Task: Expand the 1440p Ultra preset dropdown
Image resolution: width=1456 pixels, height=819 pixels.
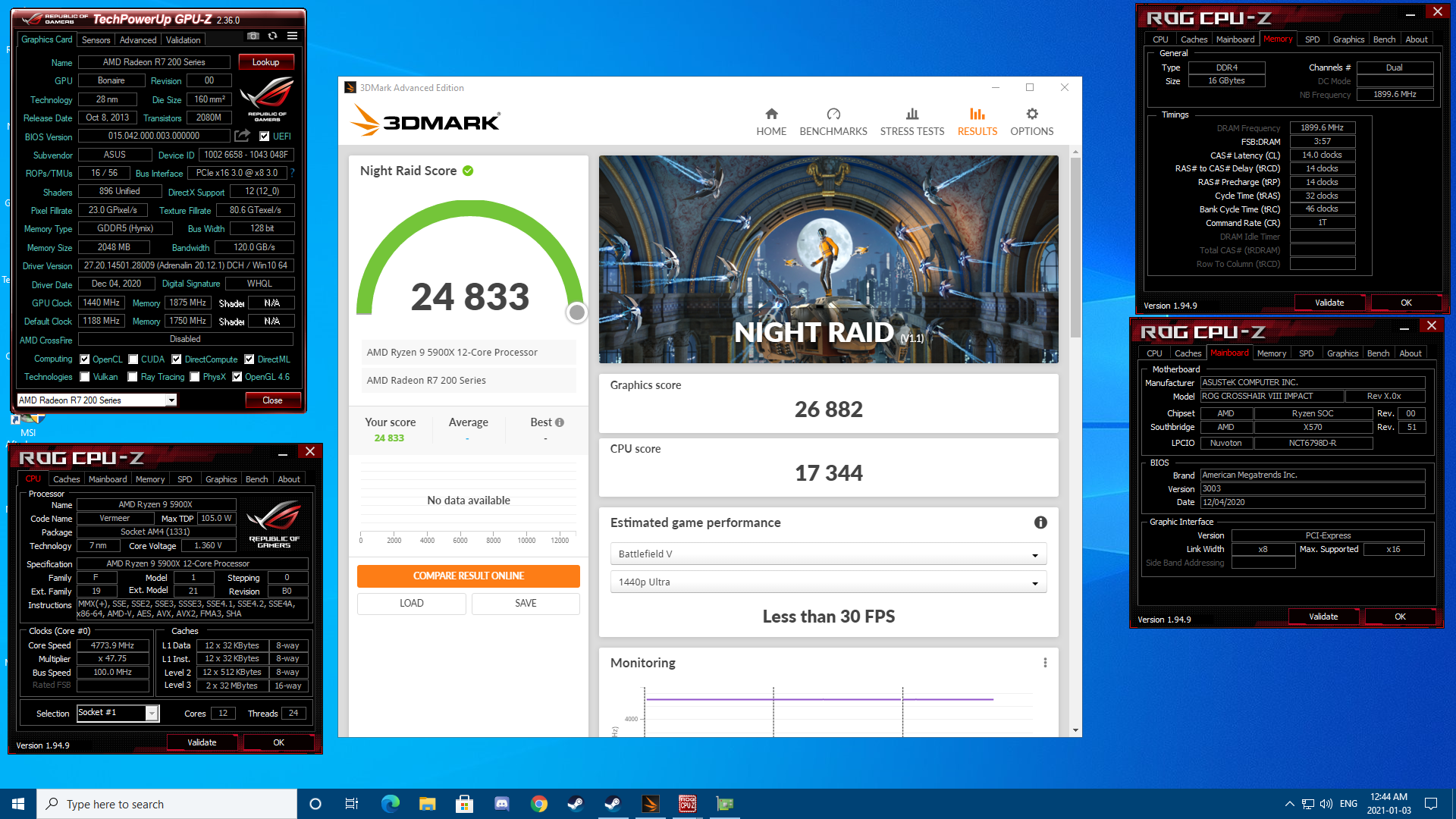Action: [828, 582]
